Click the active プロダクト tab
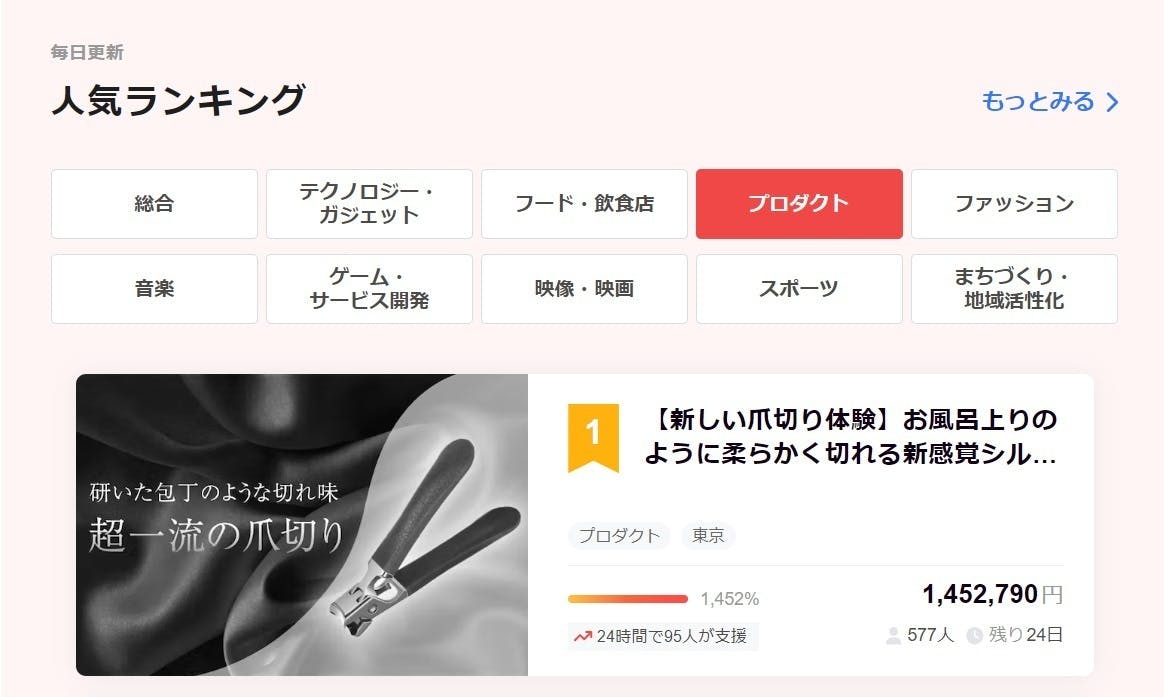Image resolution: width=1164 pixels, height=697 pixels. pos(799,204)
